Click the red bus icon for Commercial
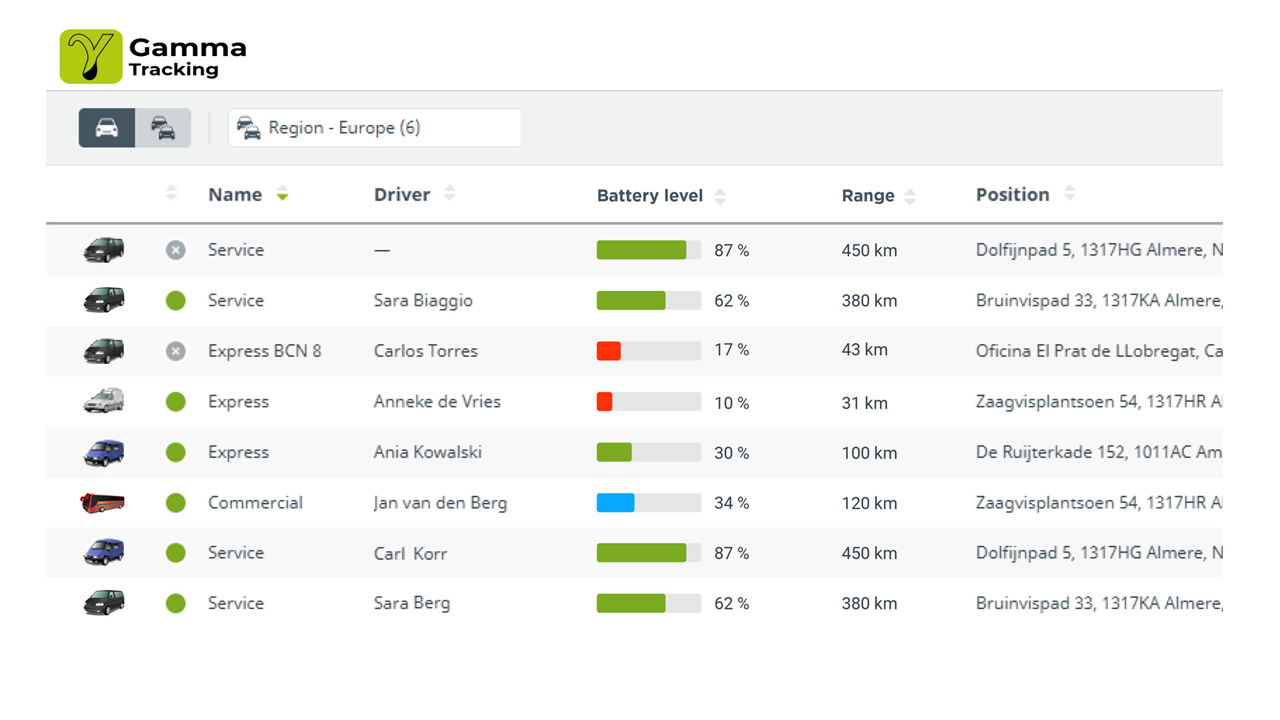Image resolution: width=1280 pixels, height=720 pixels. point(103,502)
